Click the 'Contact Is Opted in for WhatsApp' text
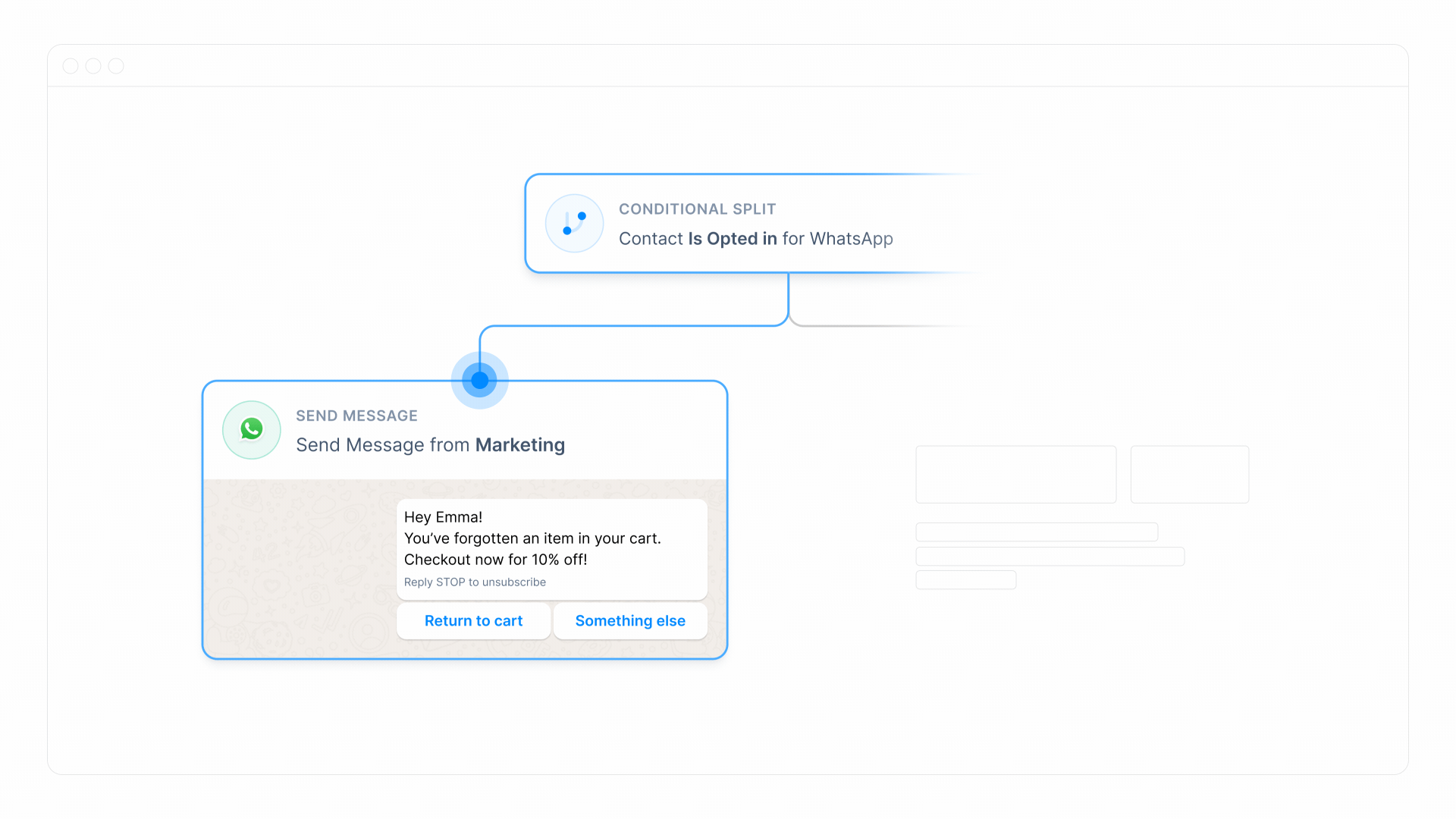Image resolution: width=1456 pixels, height=819 pixels. point(755,239)
